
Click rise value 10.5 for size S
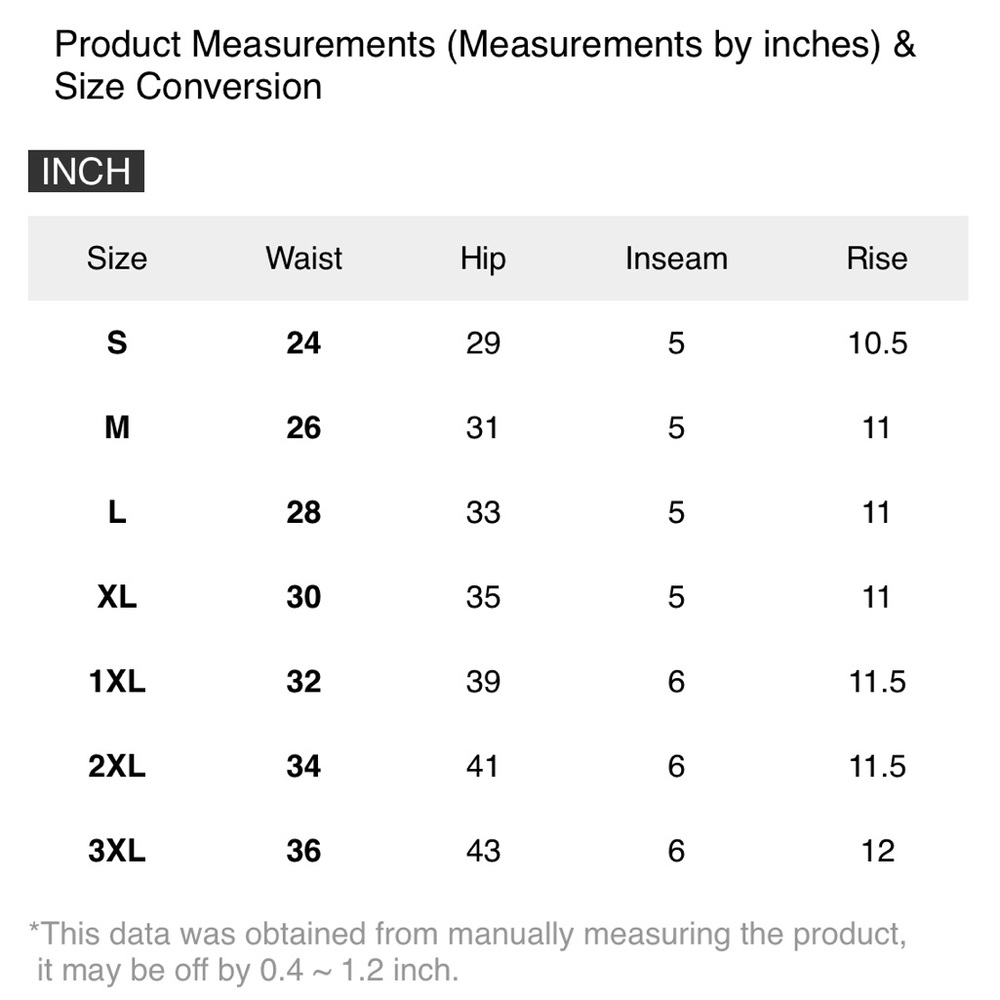click(877, 343)
